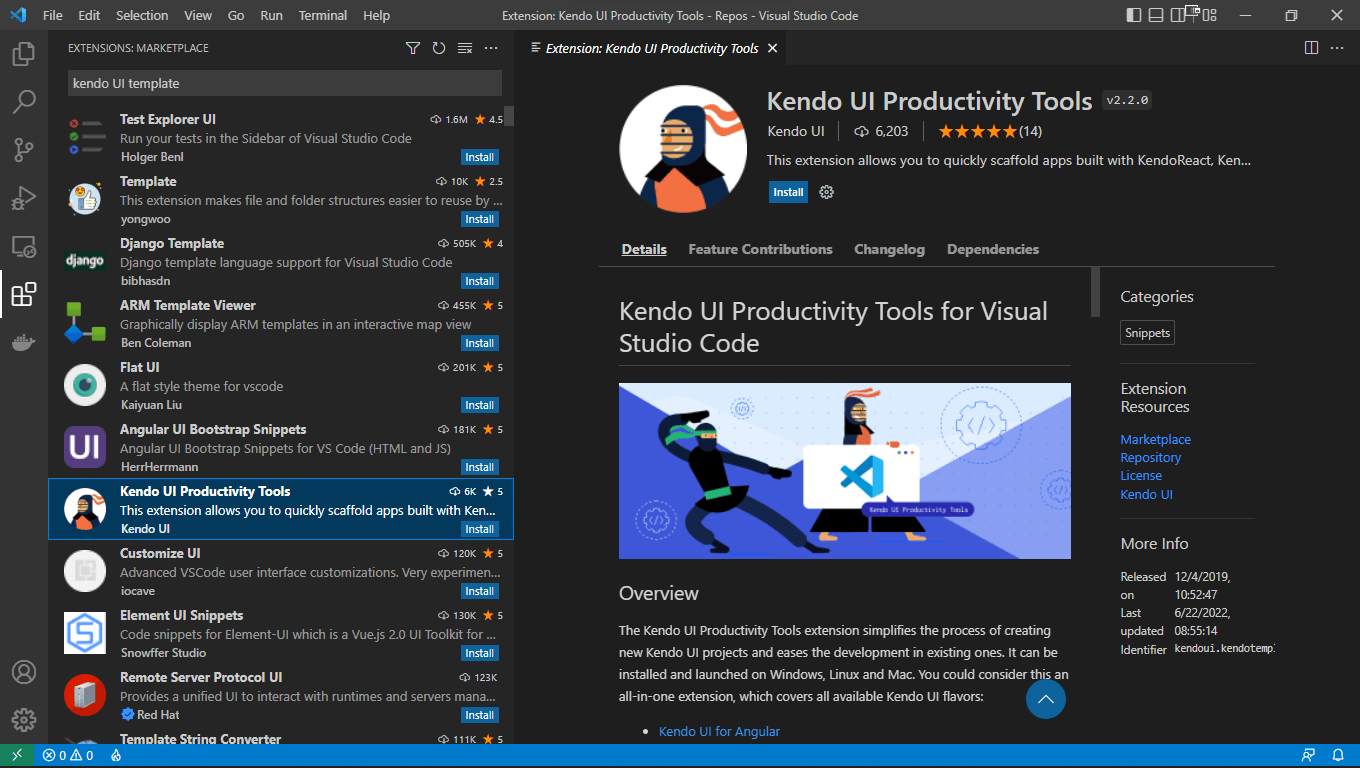
Task: Select the Details tab
Action: (644, 249)
